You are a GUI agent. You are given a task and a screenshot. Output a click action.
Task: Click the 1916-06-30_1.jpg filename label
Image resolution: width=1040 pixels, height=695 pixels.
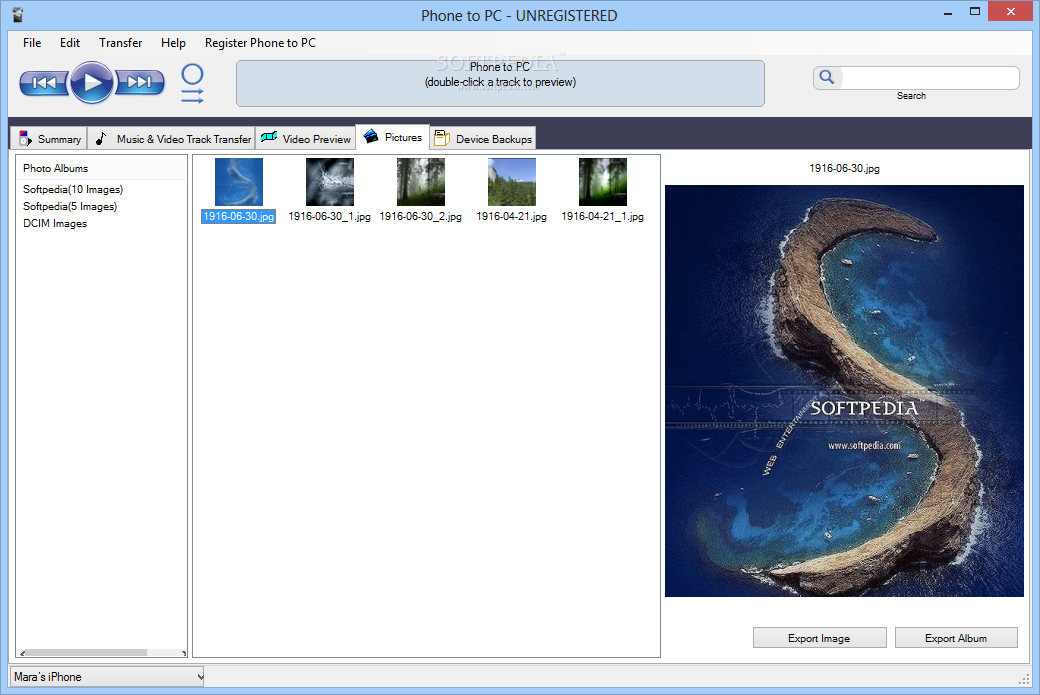(329, 216)
